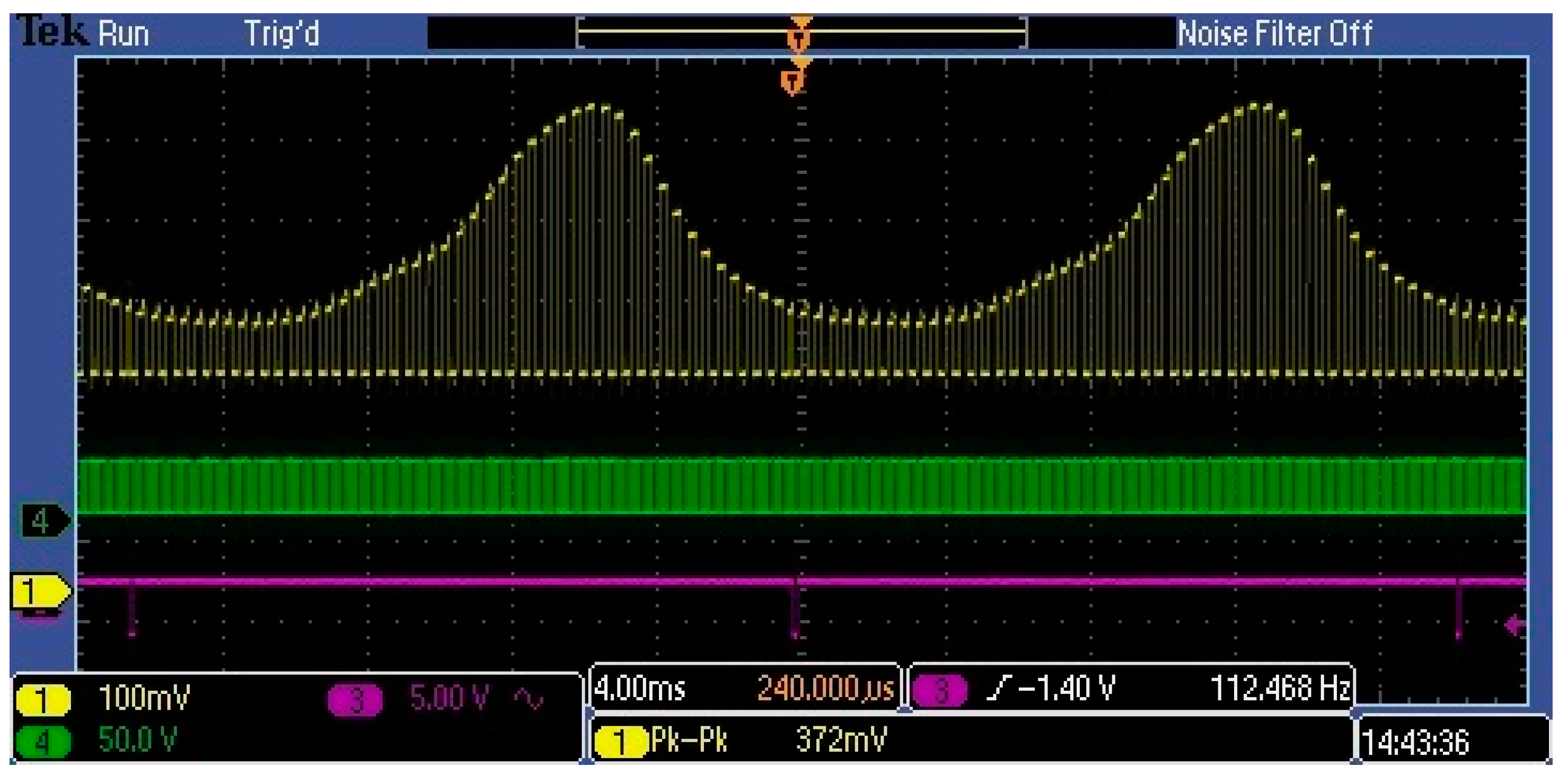Click the 372mV peak-to-peak value
Image resolution: width=1568 pixels, height=784 pixels.
(841, 741)
